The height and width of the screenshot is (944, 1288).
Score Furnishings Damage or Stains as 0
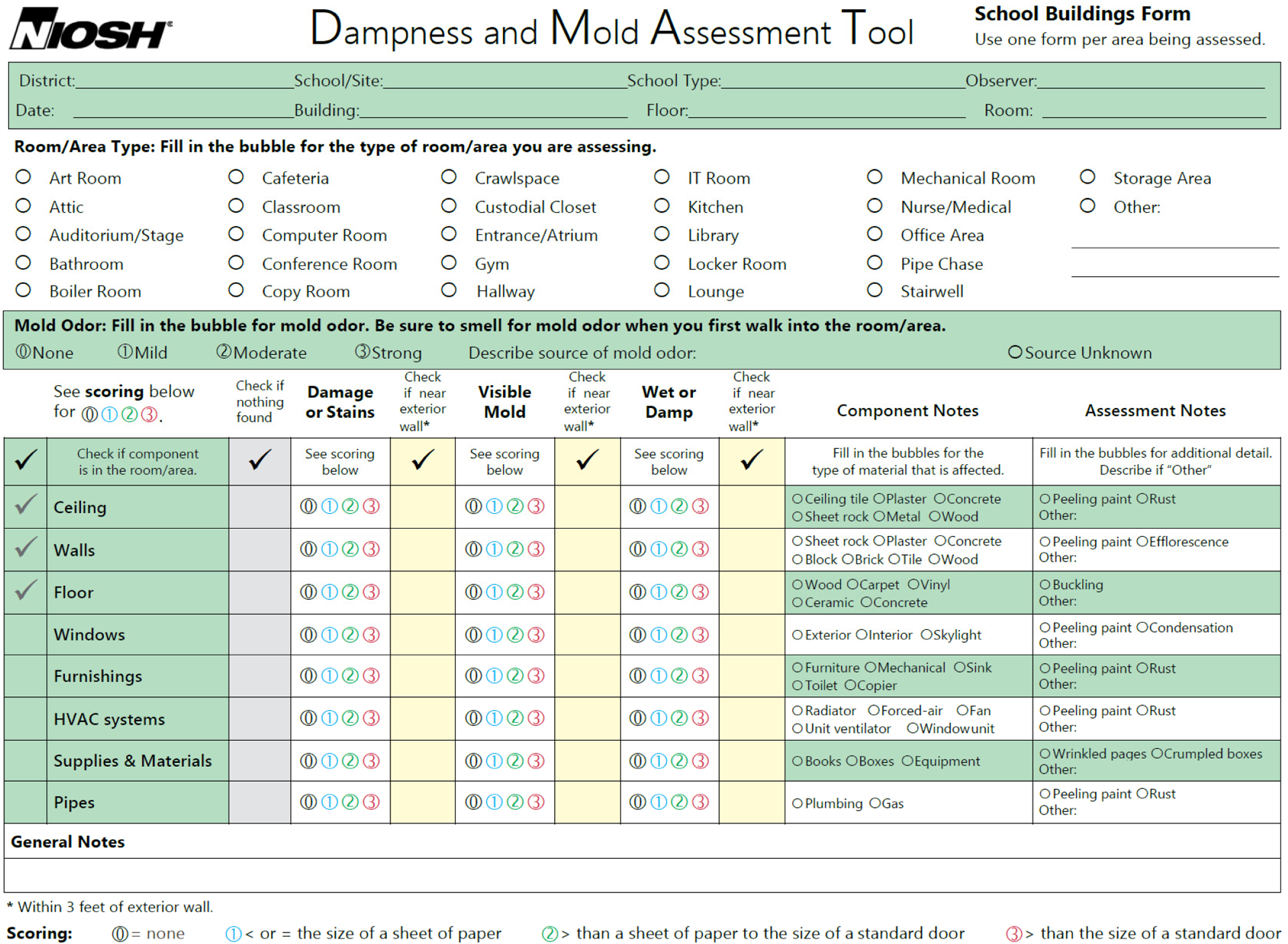coord(309,676)
